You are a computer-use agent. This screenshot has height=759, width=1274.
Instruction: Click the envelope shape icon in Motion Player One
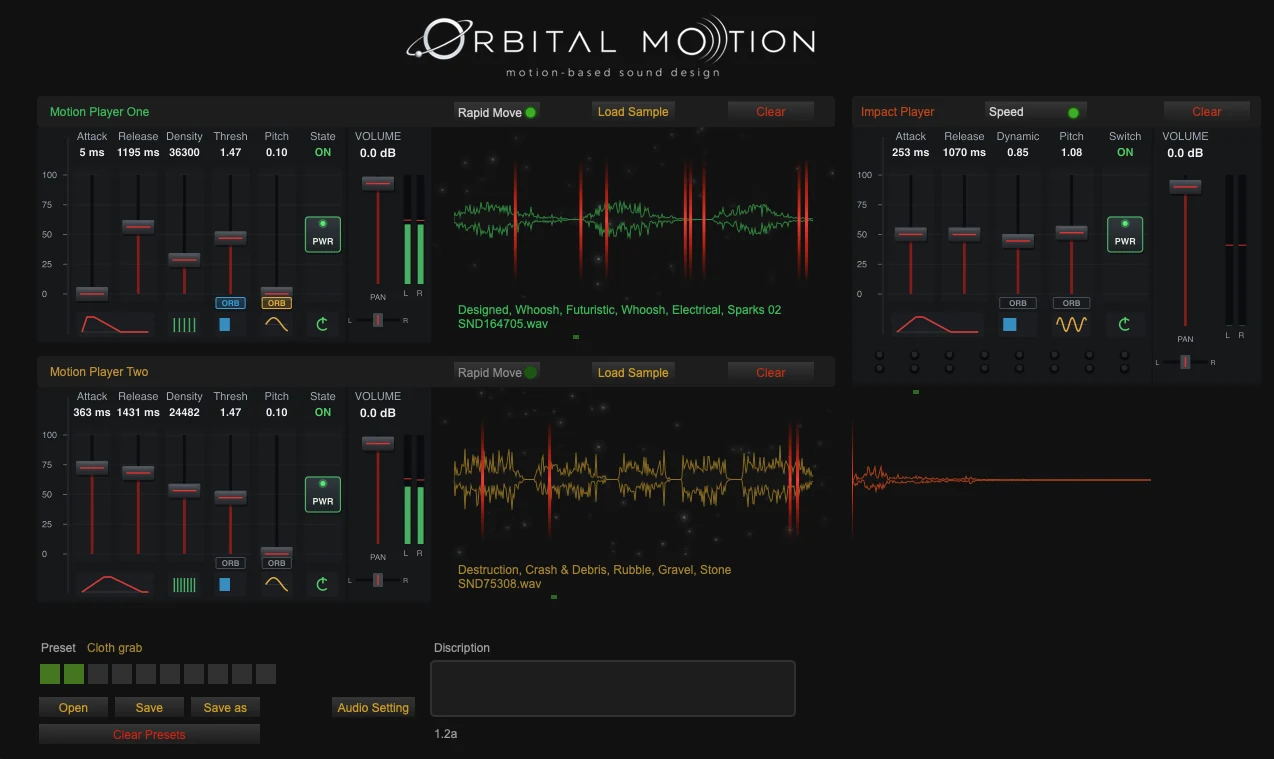[115, 324]
